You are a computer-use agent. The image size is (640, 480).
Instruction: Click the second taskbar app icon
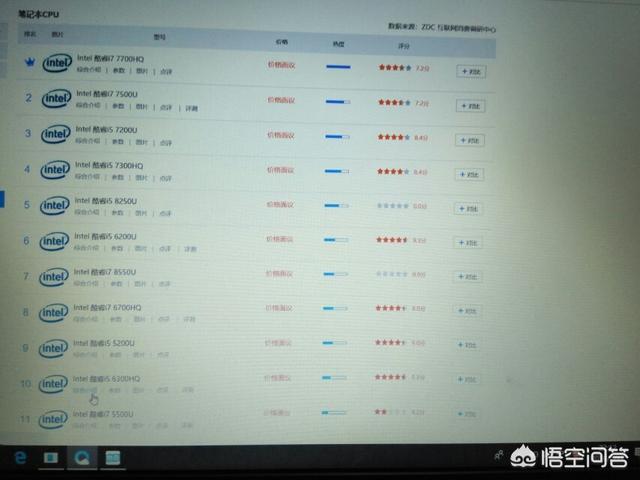tap(51, 458)
